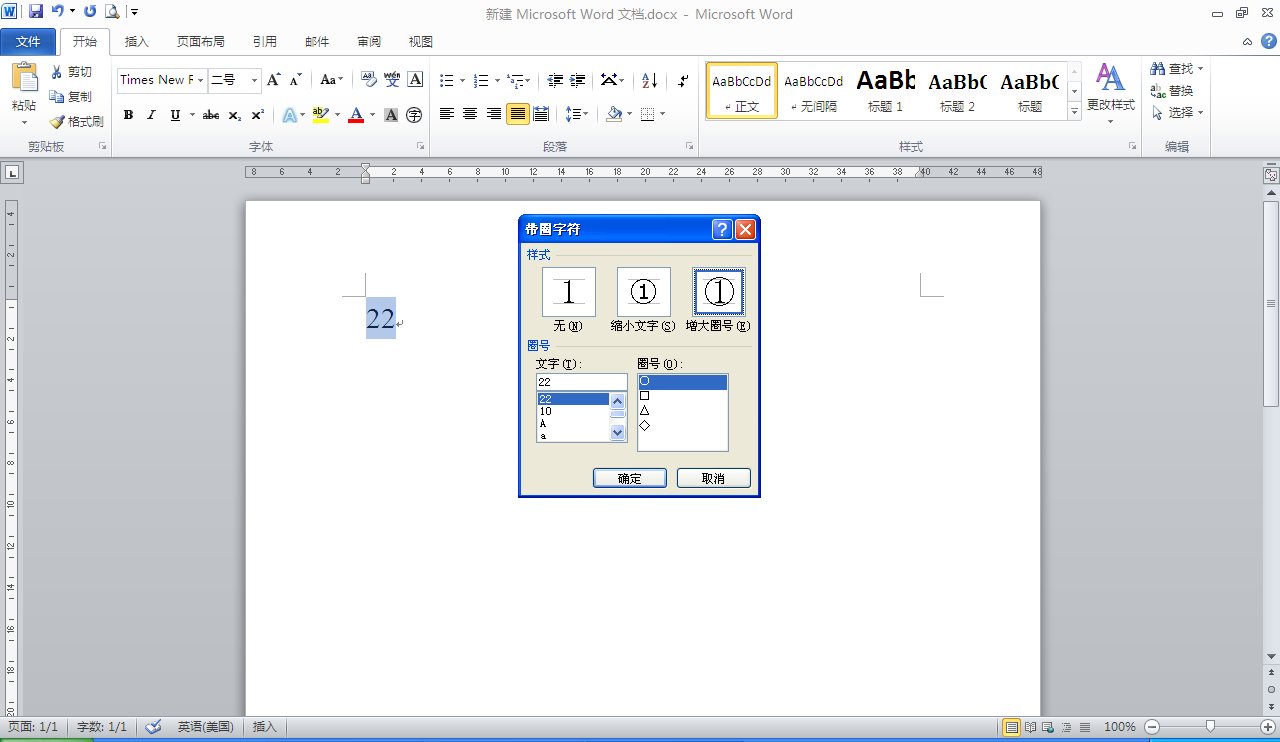
Task: Select the 缩小文字 style option
Action: 643,292
